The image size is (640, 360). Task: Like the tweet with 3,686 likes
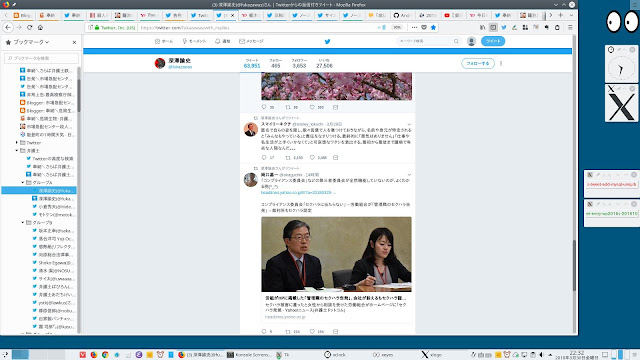[312, 158]
